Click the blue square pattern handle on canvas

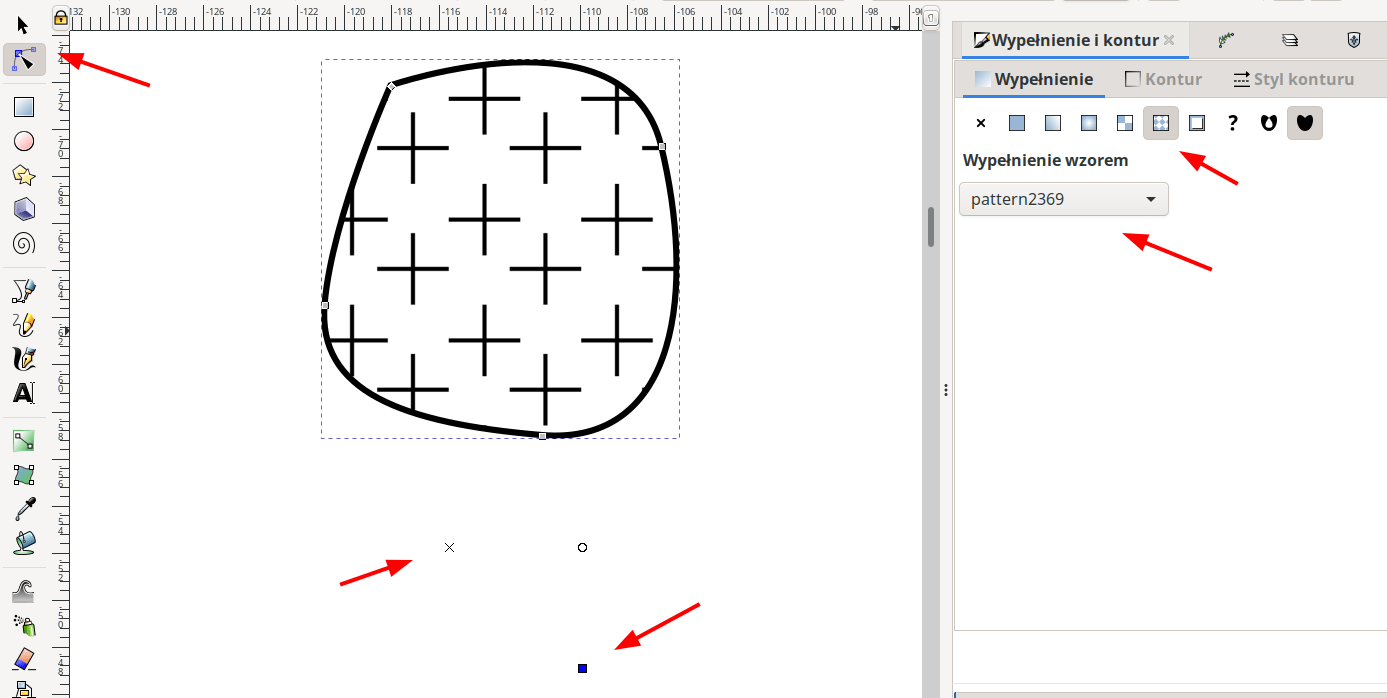click(x=582, y=668)
